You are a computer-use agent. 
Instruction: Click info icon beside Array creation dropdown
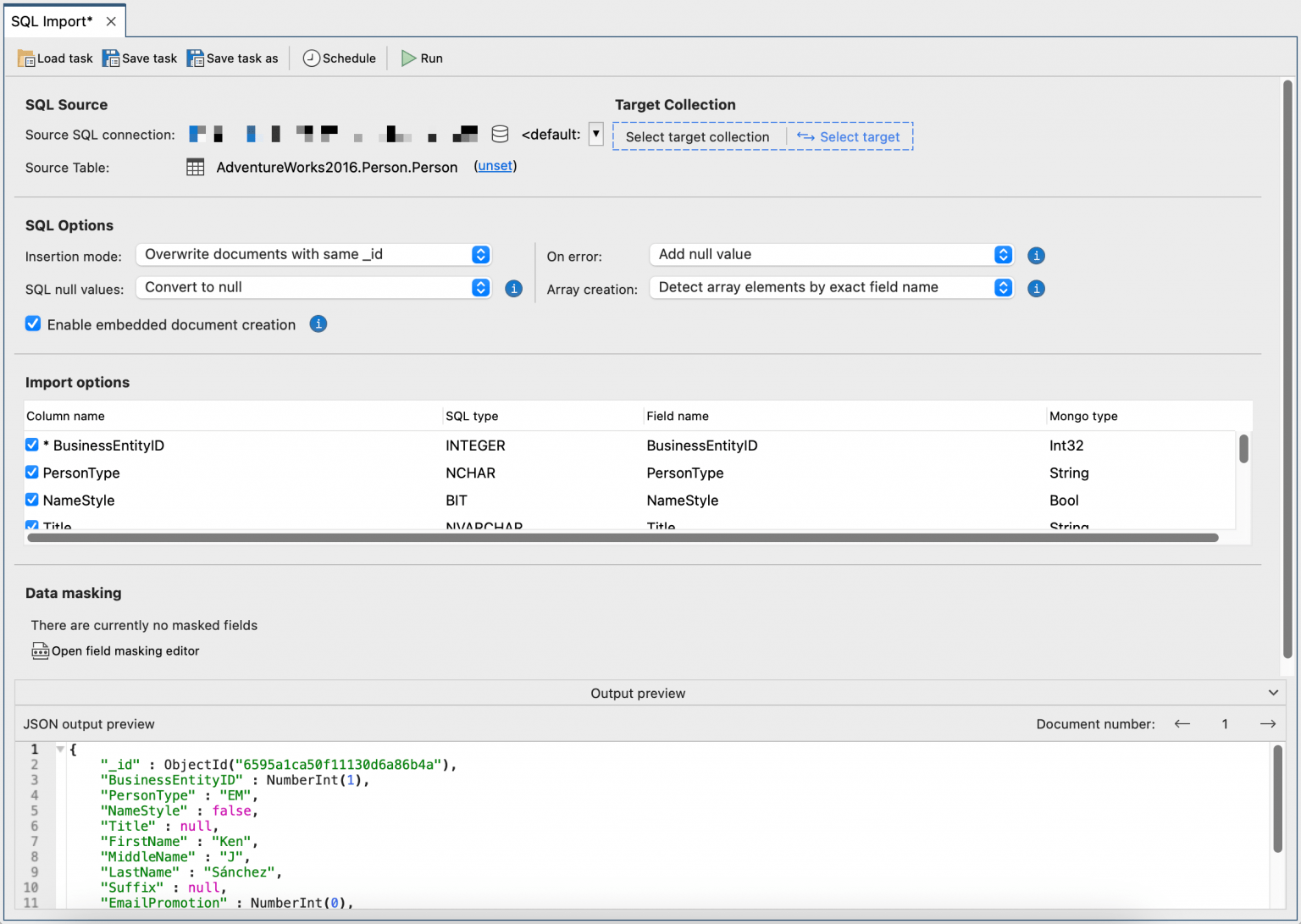tap(1036, 289)
